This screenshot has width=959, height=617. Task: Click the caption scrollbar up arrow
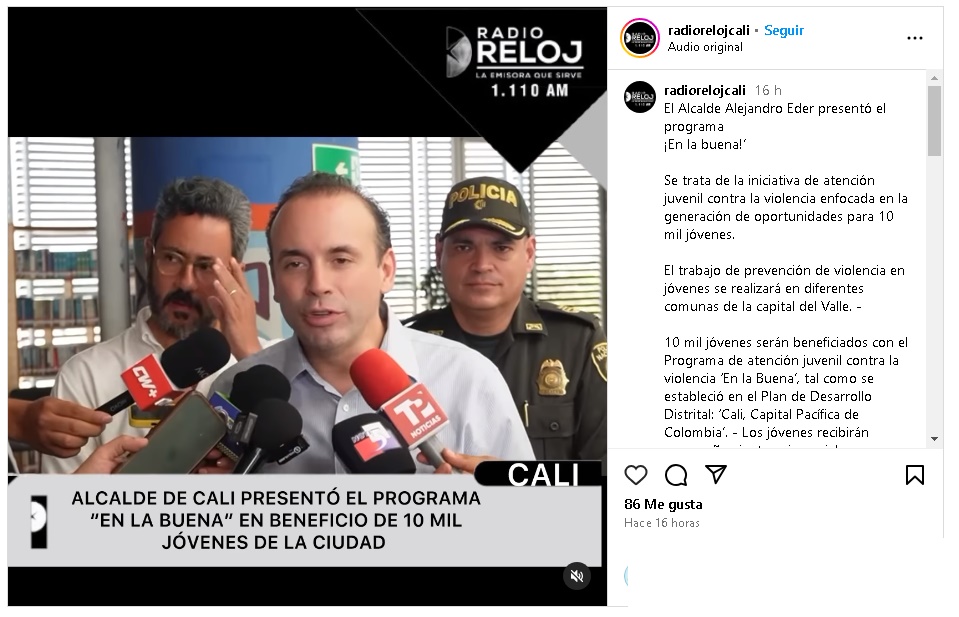[x=934, y=78]
